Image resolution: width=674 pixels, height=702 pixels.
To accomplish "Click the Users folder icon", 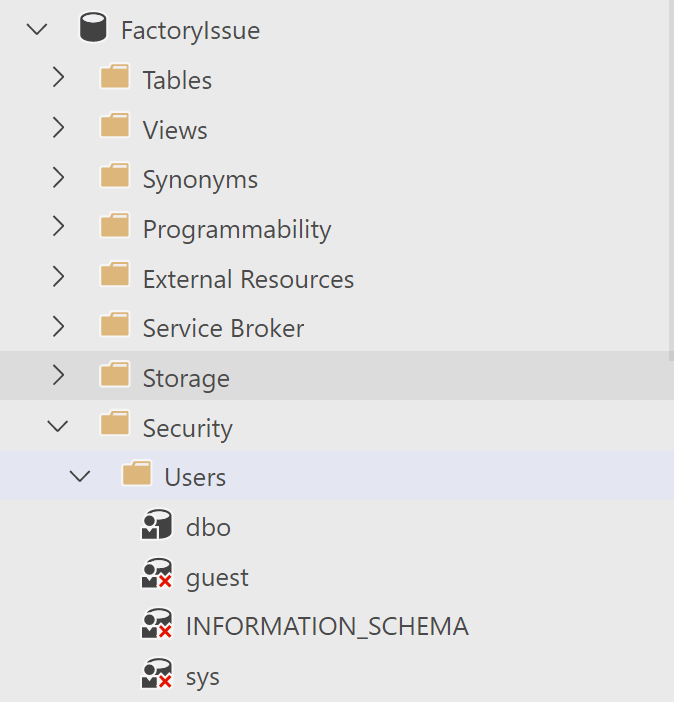I will pos(137,473).
